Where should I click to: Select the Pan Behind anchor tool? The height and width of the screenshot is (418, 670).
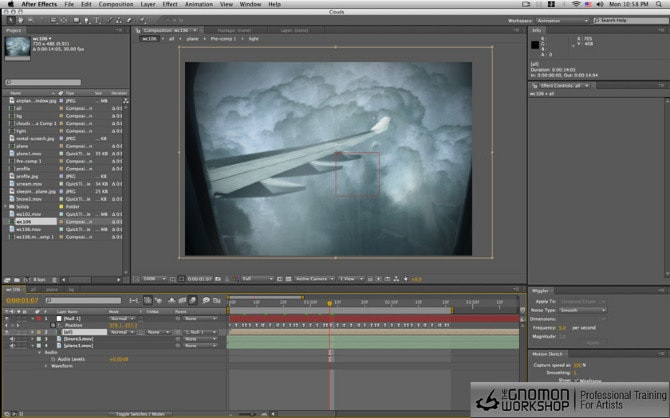[64, 20]
